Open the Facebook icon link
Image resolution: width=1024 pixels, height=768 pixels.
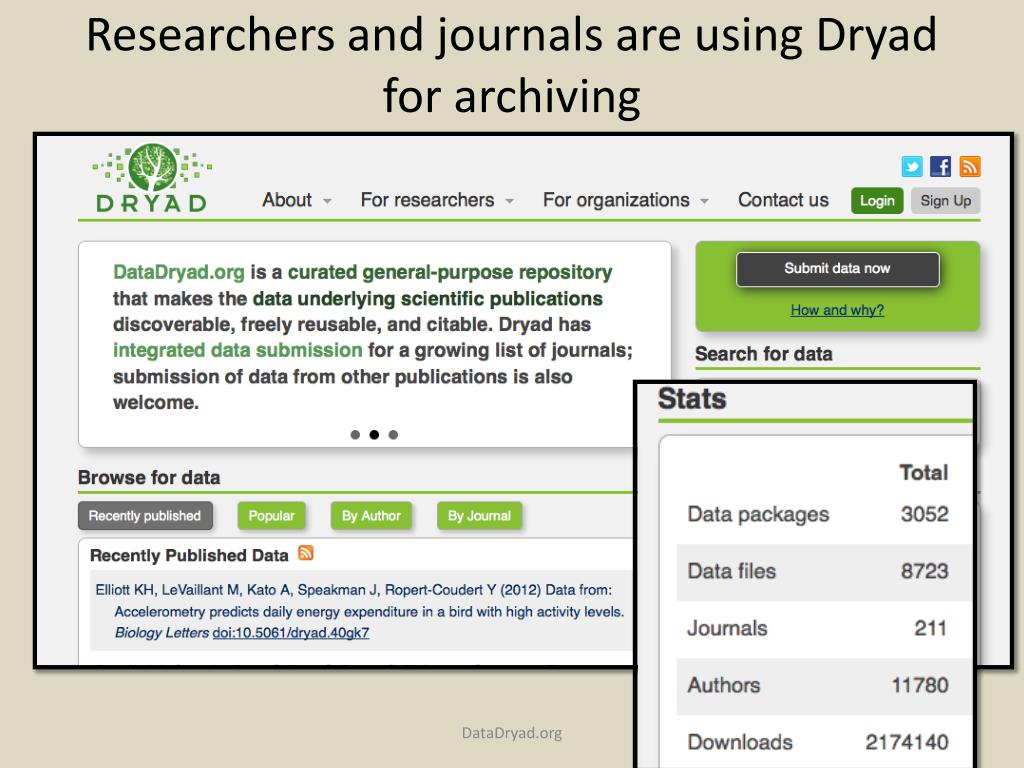pos(940,167)
